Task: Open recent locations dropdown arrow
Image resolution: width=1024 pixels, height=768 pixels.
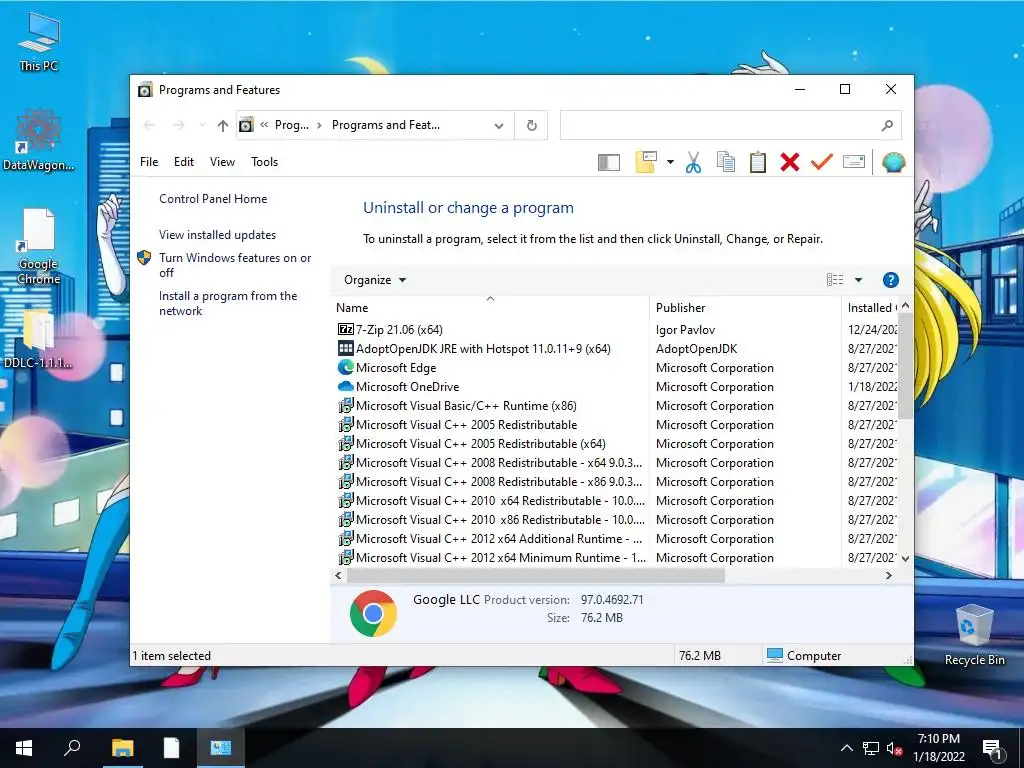Action: pos(202,125)
